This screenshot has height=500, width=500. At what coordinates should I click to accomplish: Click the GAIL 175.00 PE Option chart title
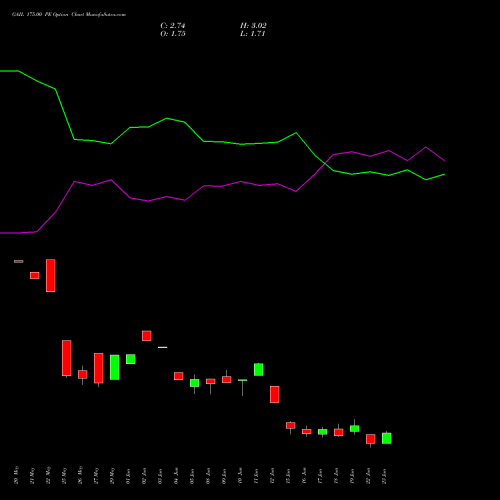(x=69, y=15)
